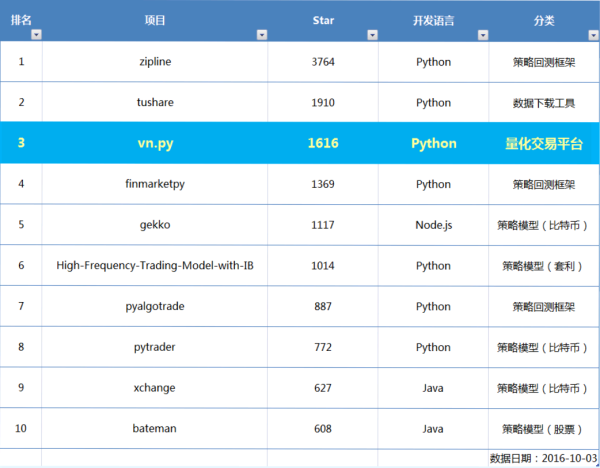Open the 排名 column filter dropdown

click(36, 34)
